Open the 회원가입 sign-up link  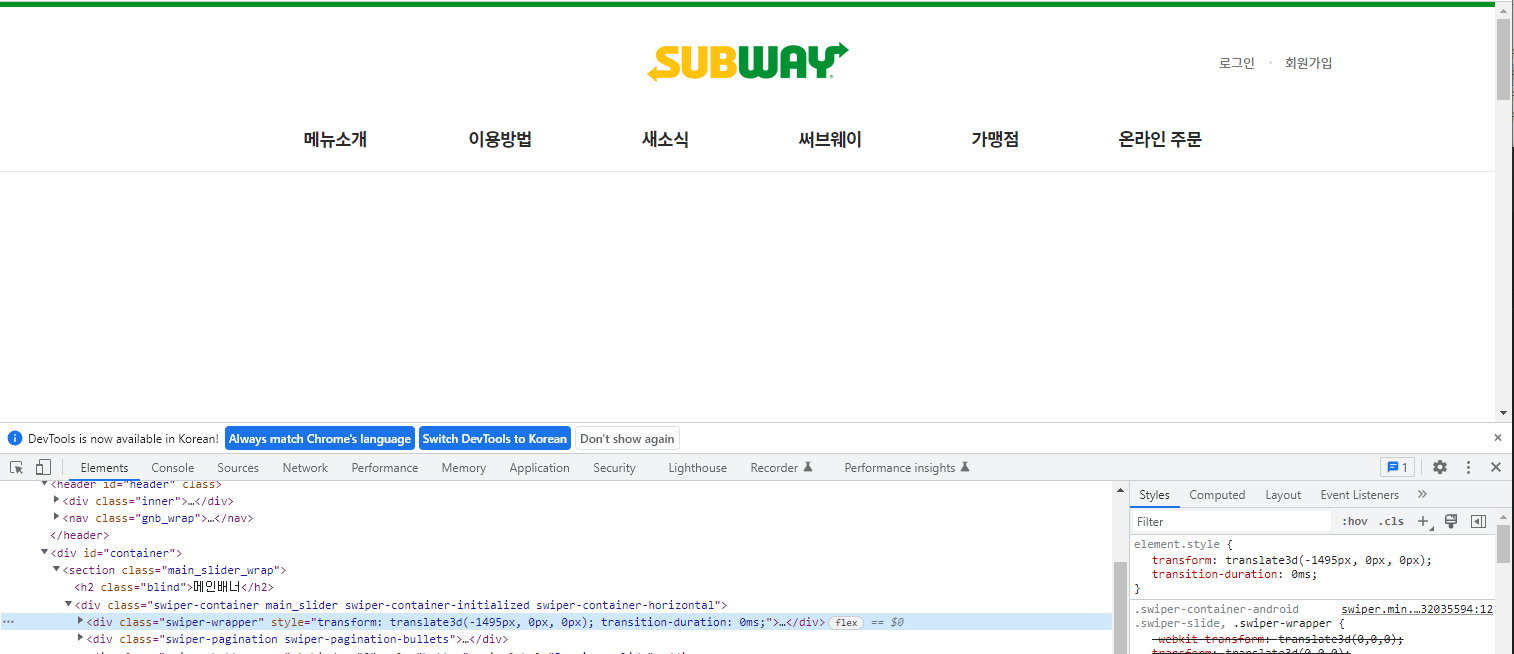click(x=1309, y=63)
